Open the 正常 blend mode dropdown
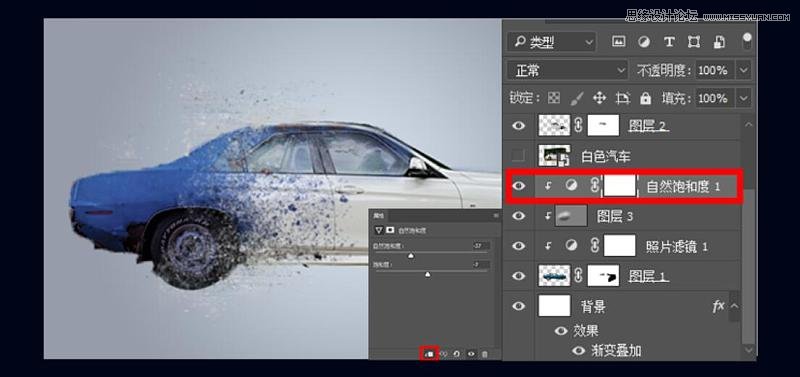 coord(567,70)
